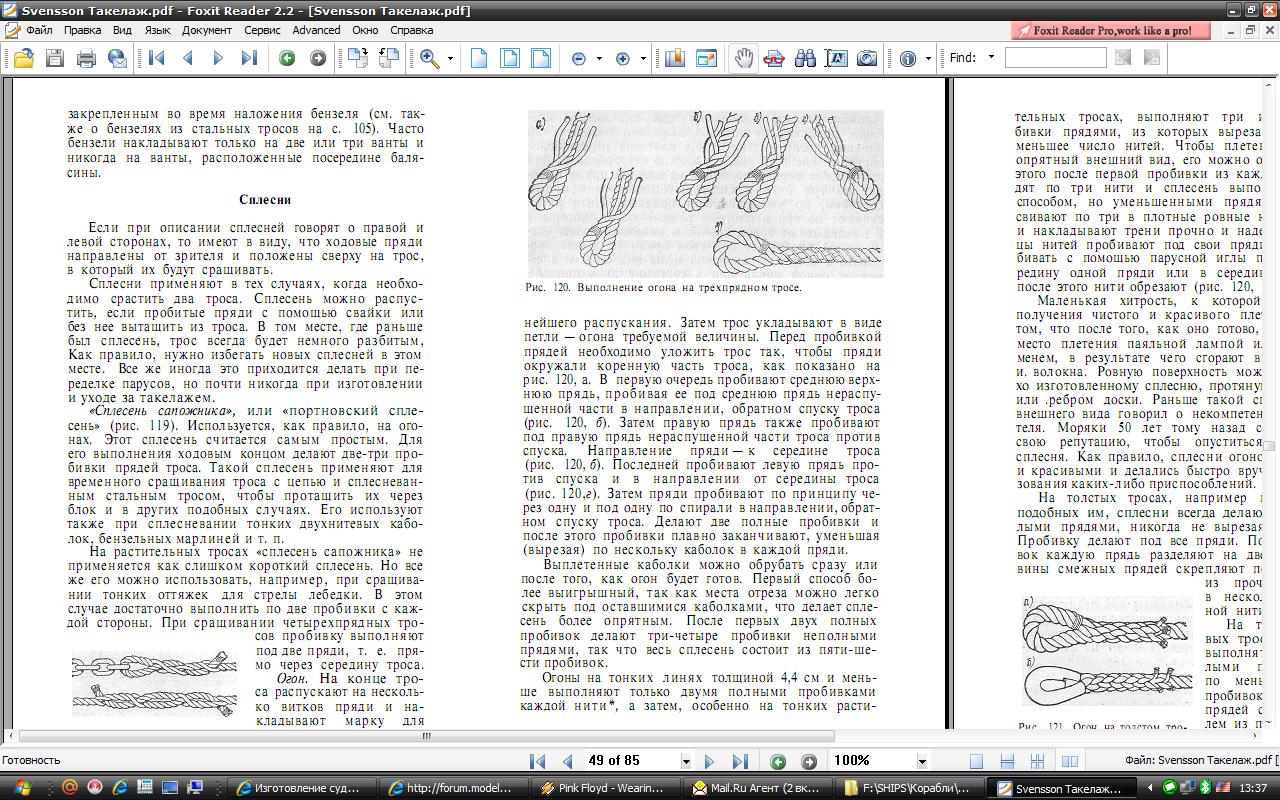The image size is (1280, 800).
Task: Go to first page in status bar
Action: coord(537,762)
